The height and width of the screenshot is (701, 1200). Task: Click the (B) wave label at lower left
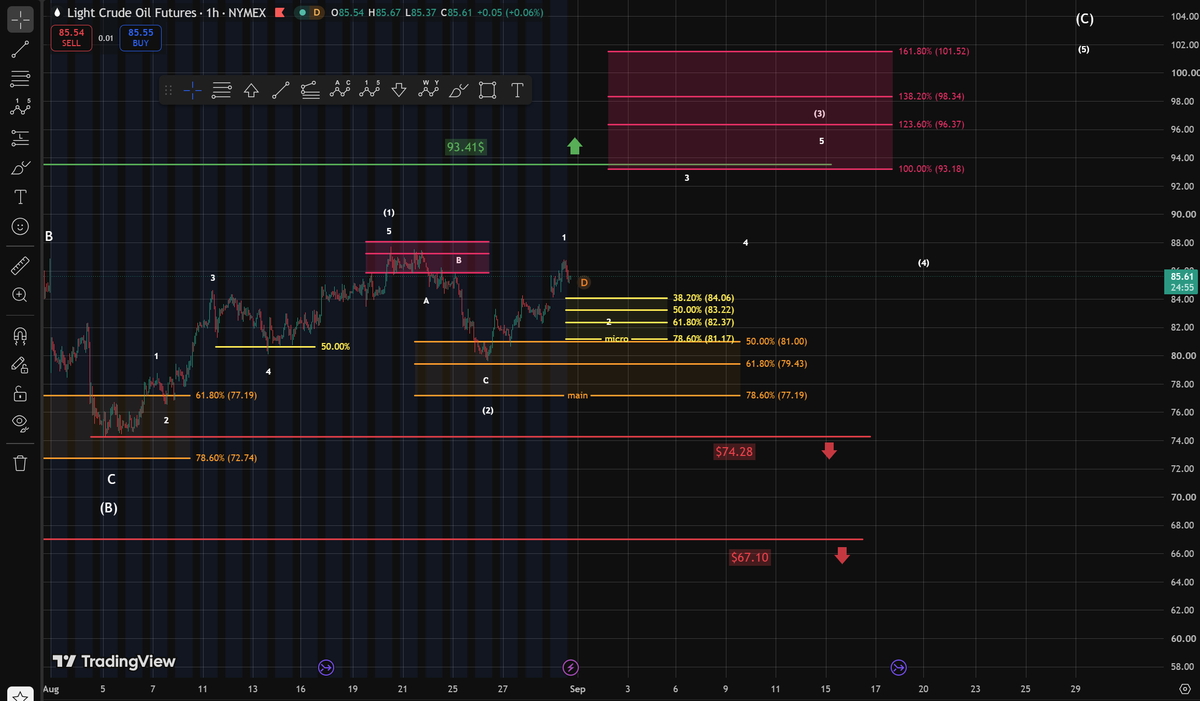[109, 508]
